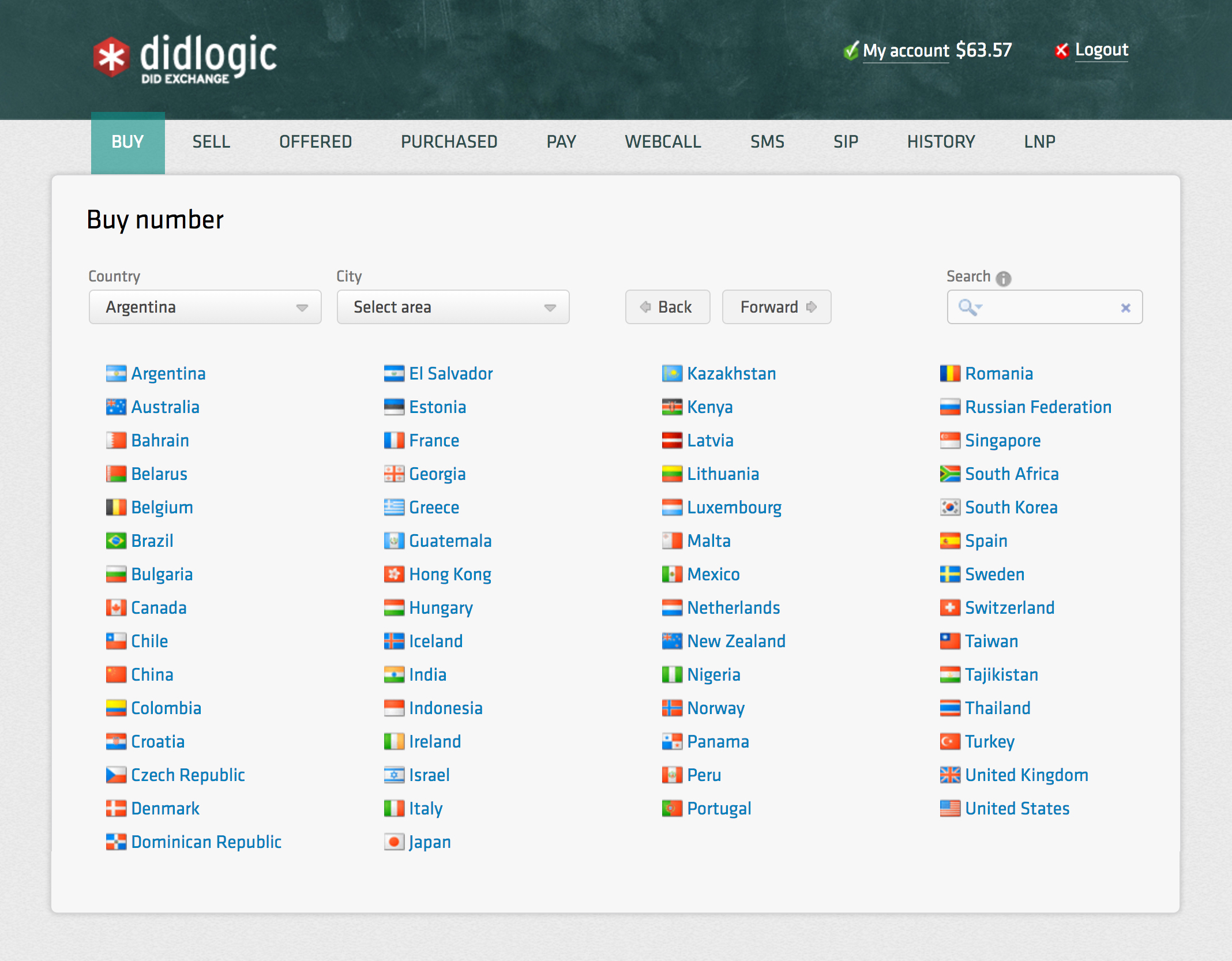
Task: Click the search input field
Action: tap(1044, 307)
